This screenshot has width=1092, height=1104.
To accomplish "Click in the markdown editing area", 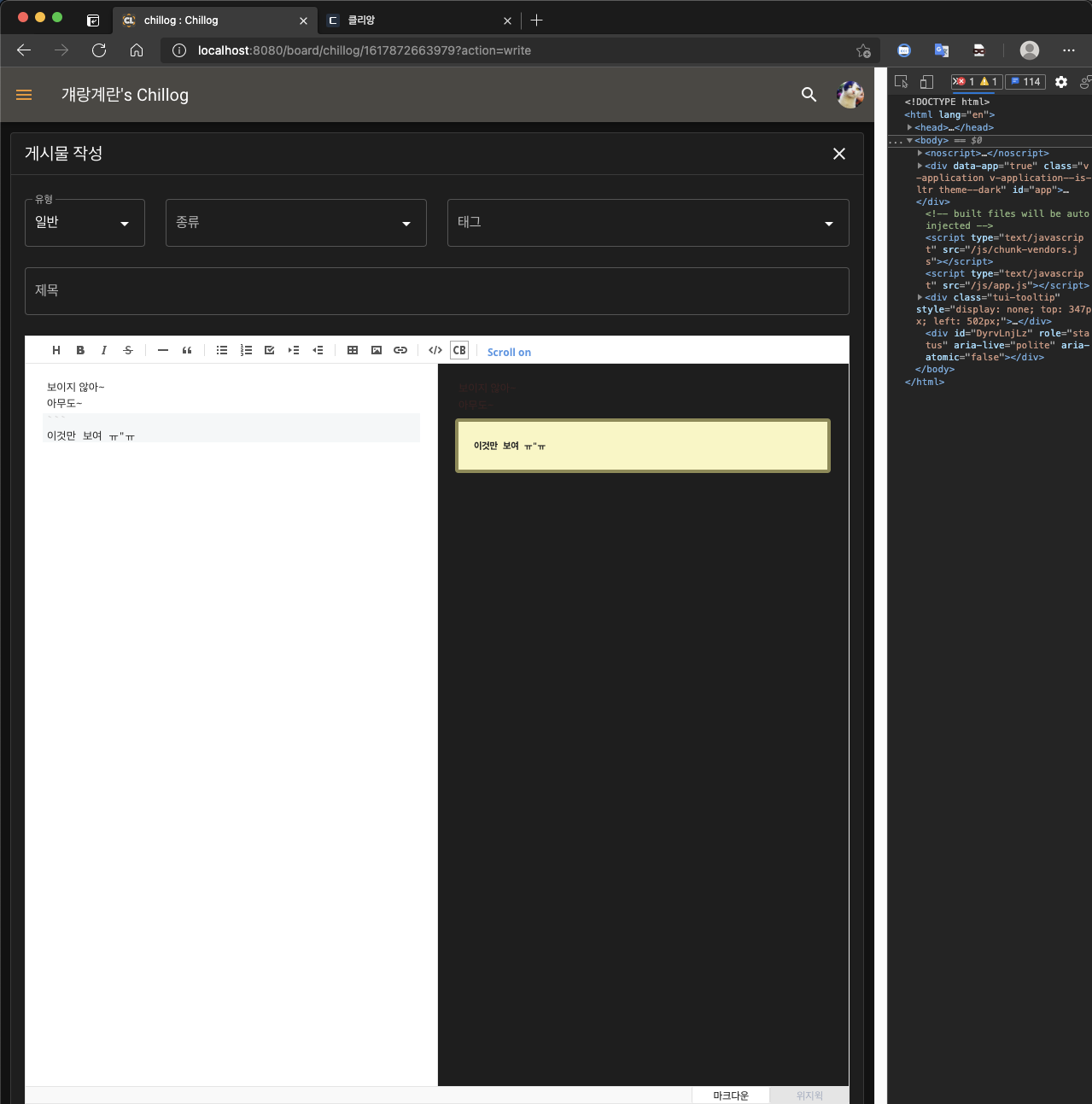I will (x=231, y=726).
